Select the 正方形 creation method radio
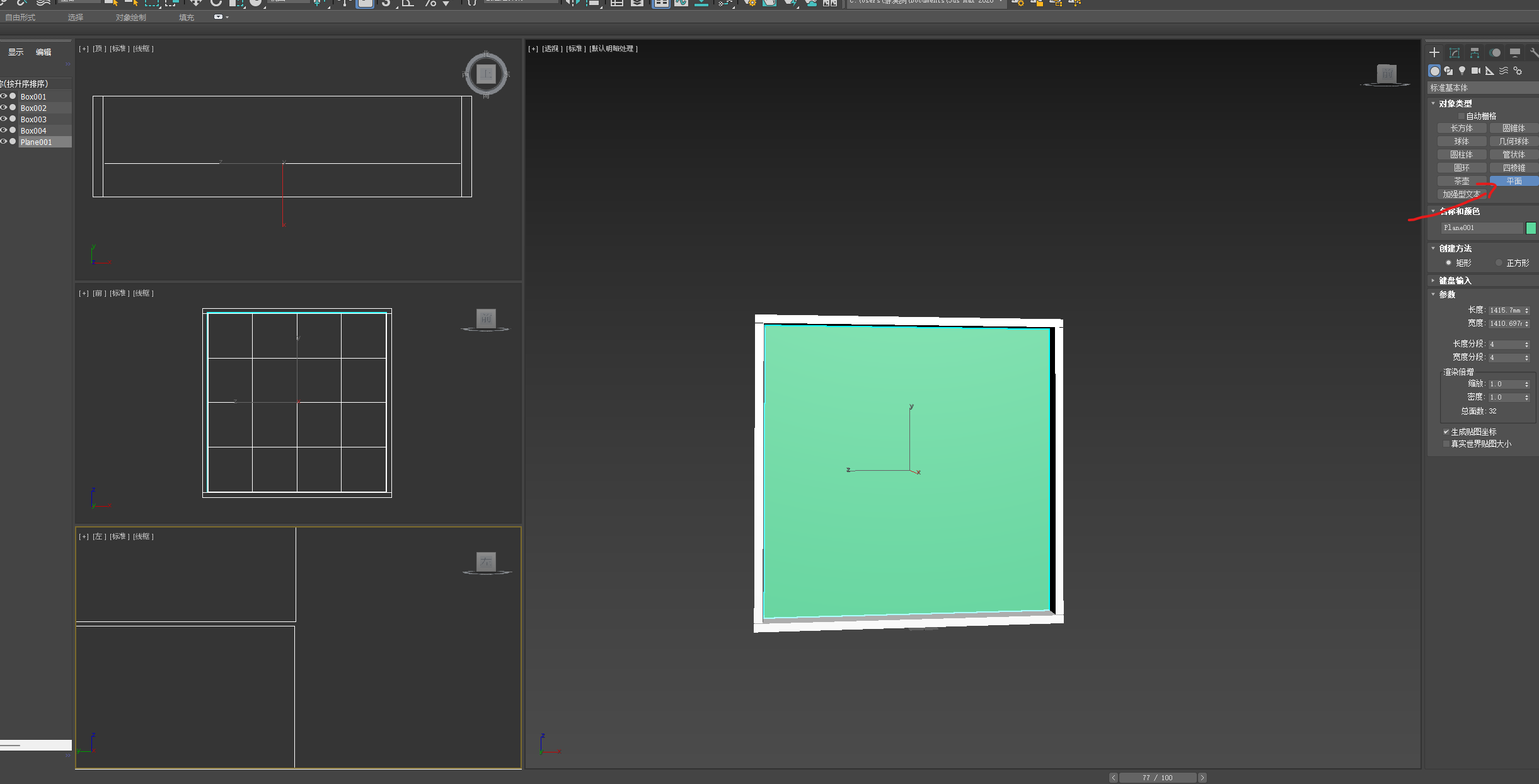1539x784 pixels. tap(1499, 263)
